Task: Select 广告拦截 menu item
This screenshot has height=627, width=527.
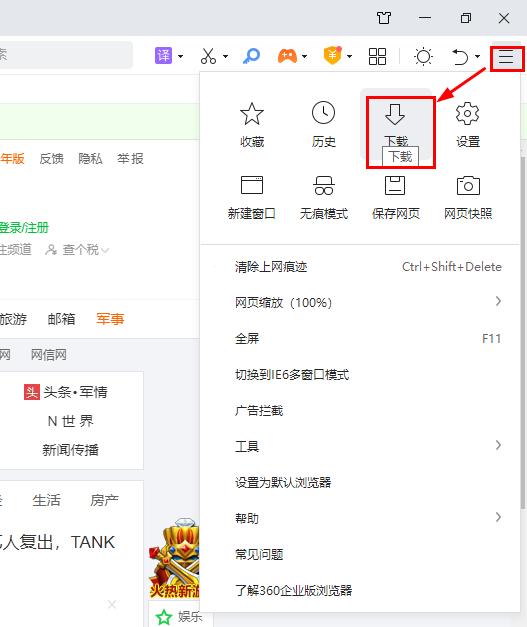Action: point(360,411)
